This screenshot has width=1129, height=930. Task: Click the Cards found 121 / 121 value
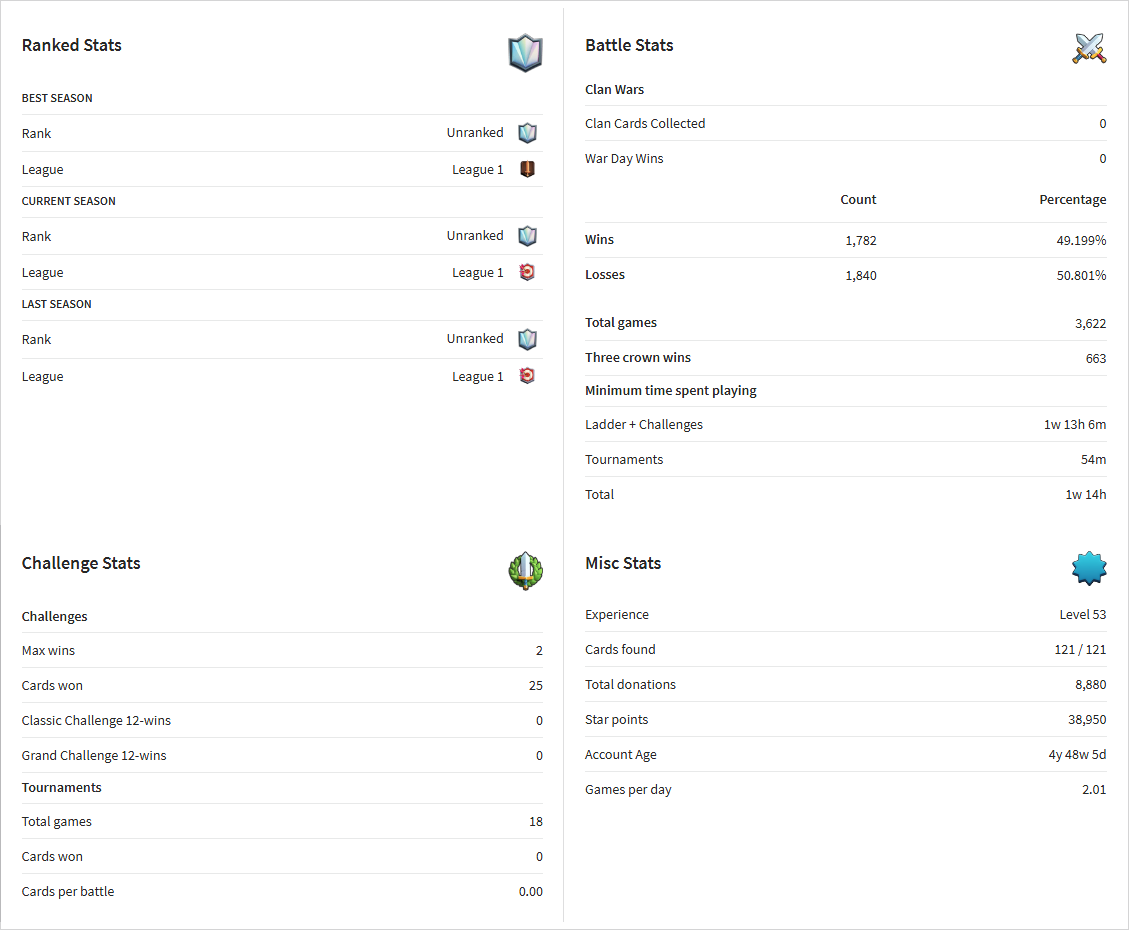1080,649
